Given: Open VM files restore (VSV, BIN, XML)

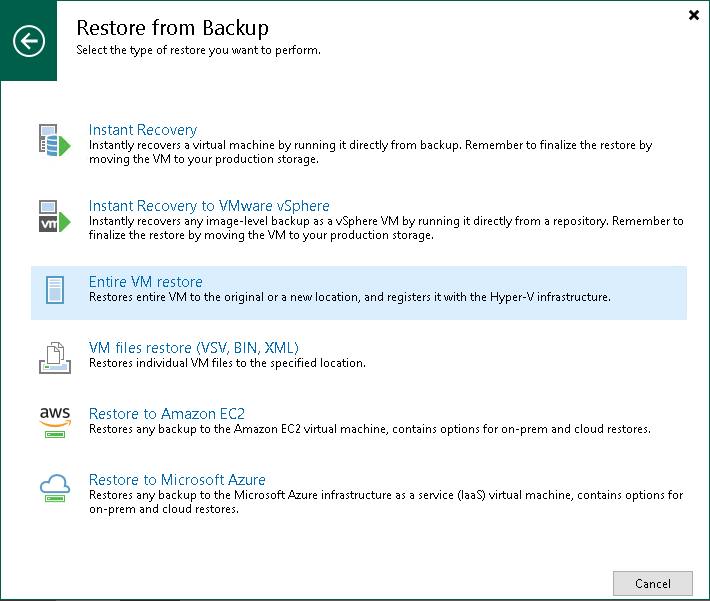Looking at the screenshot, I should 194,348.
